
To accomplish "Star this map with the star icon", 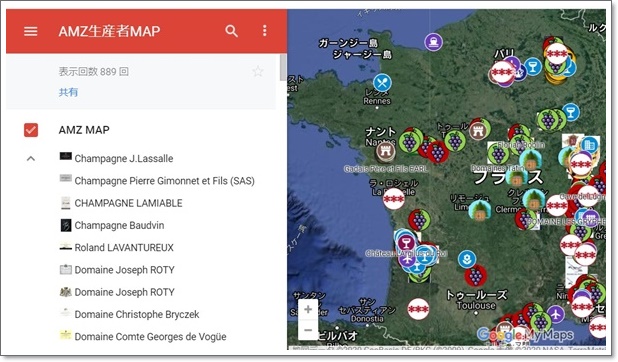I will [x=258, y=71].
